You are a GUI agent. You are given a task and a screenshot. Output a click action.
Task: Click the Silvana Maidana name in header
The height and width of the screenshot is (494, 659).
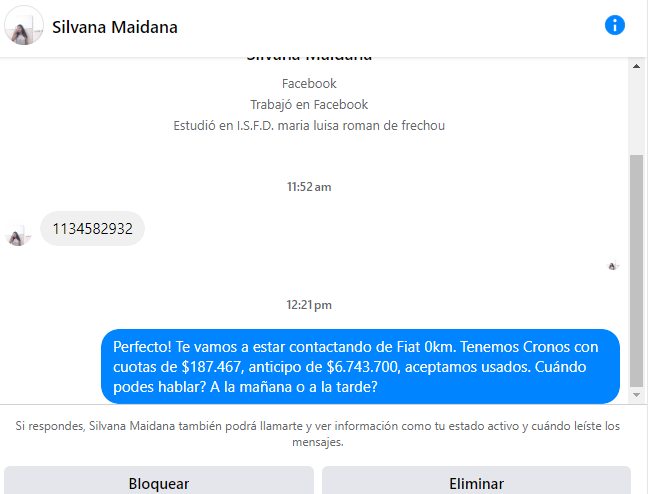pos(115,27)
